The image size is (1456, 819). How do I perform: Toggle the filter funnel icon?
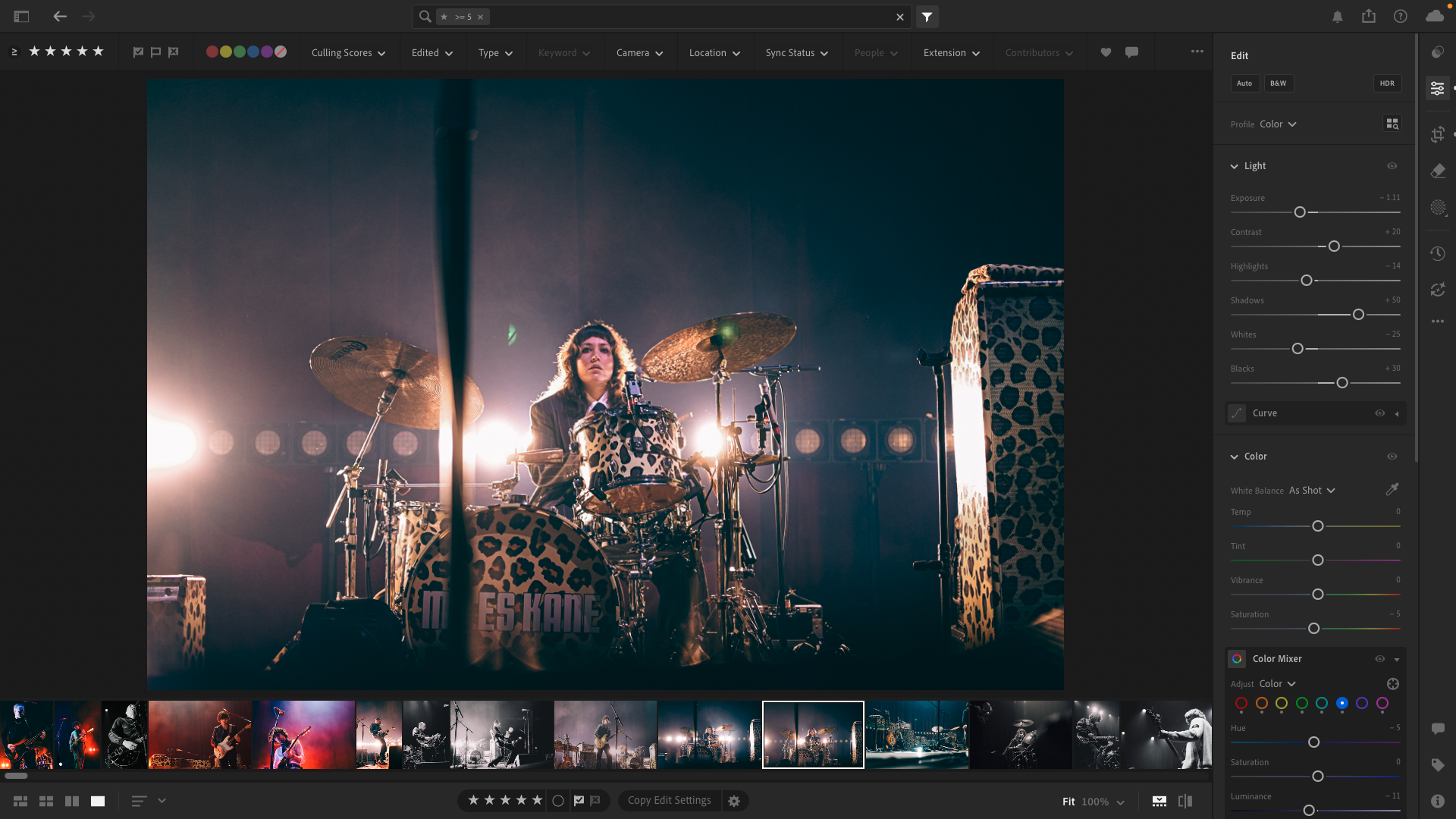pos(927,17)
